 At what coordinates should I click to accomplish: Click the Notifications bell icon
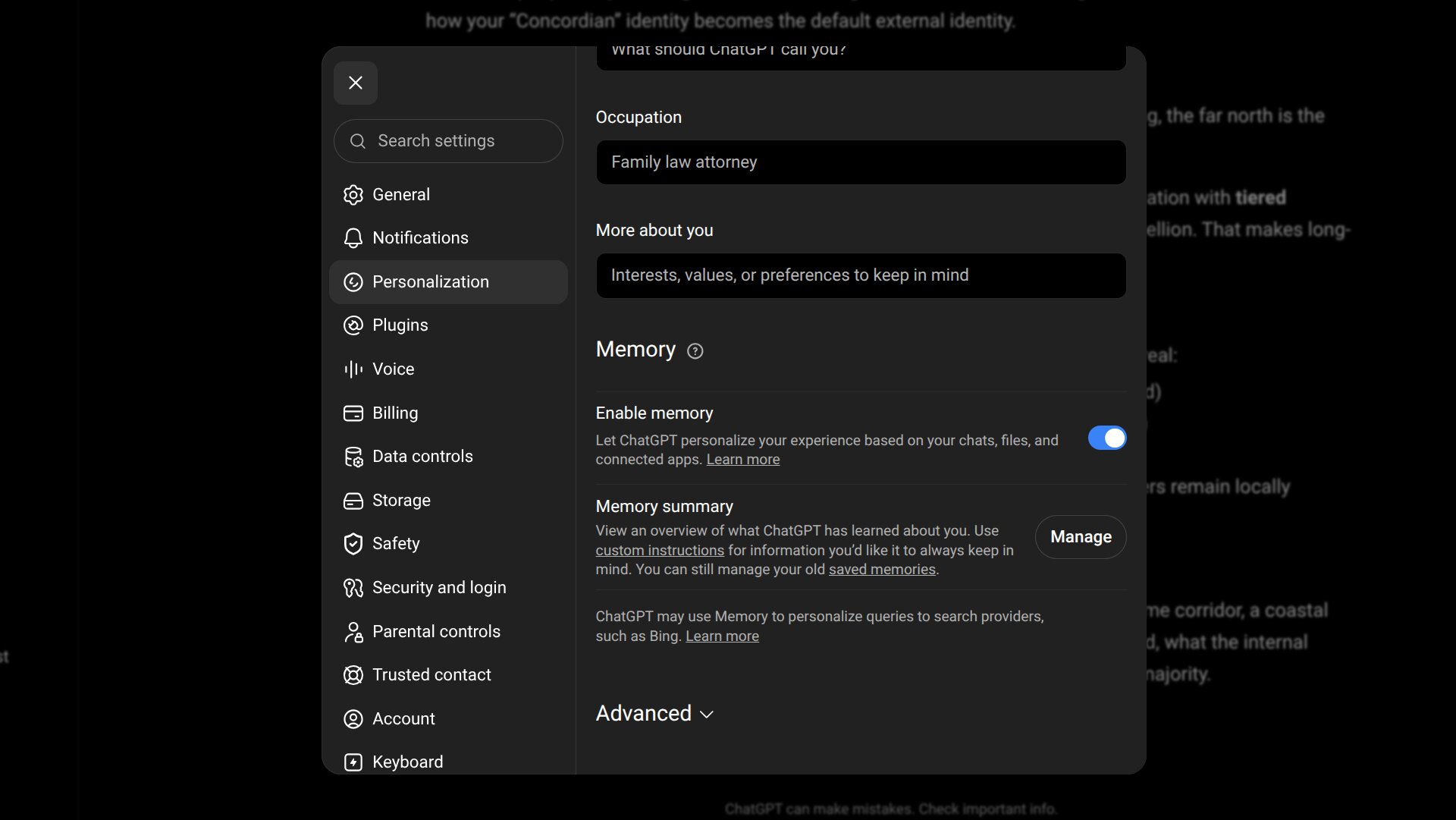click(353, 238)
